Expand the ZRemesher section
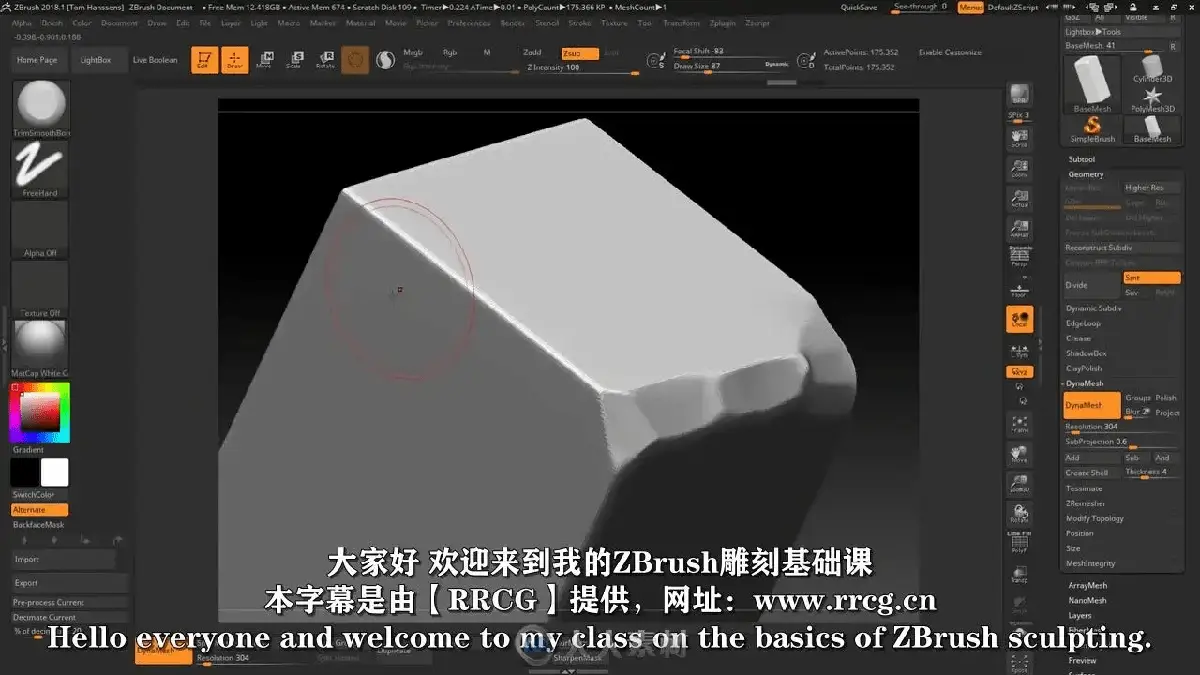 [1085, 503]
